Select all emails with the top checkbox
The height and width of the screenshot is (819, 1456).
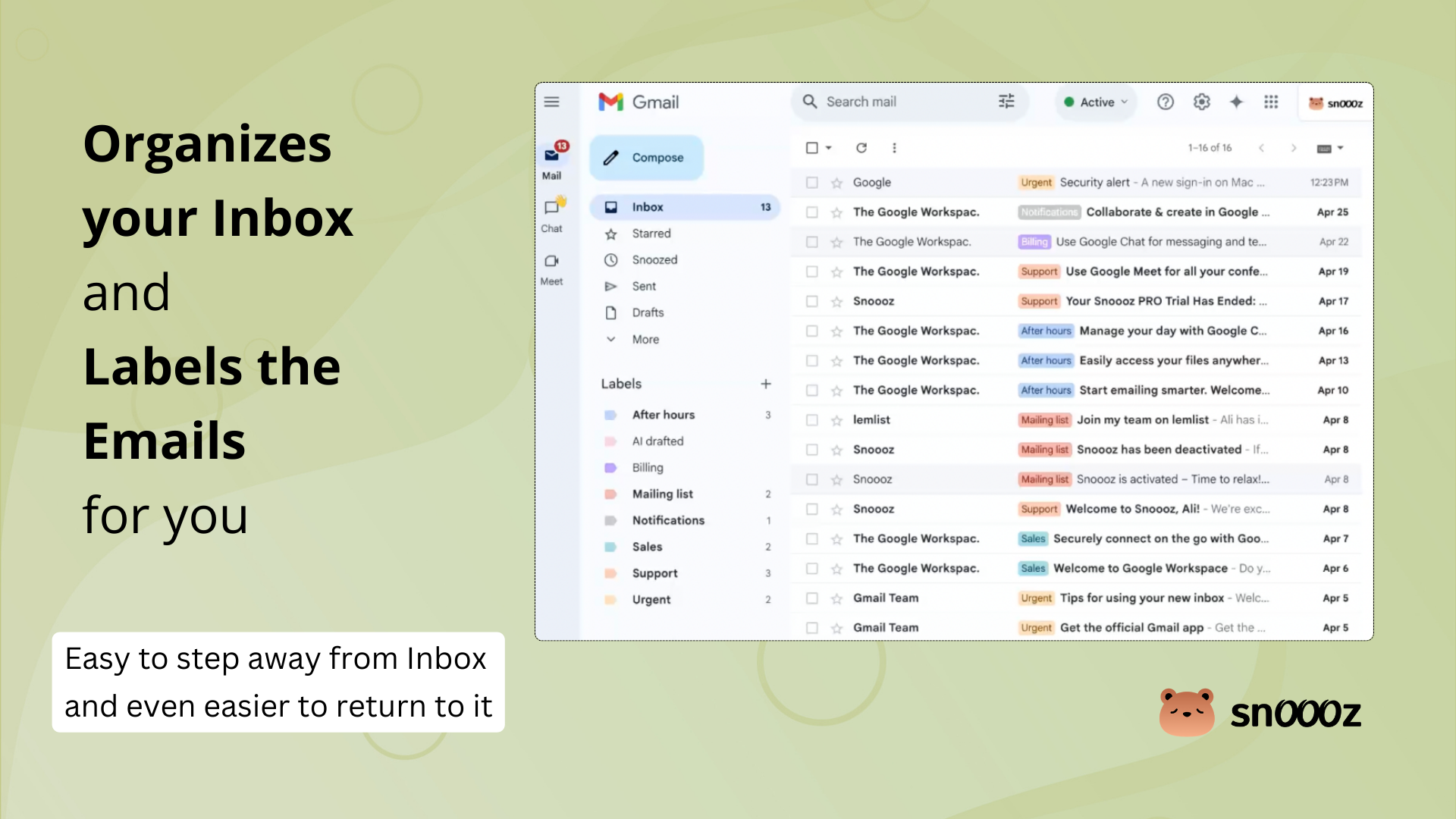tap(812, 148)
